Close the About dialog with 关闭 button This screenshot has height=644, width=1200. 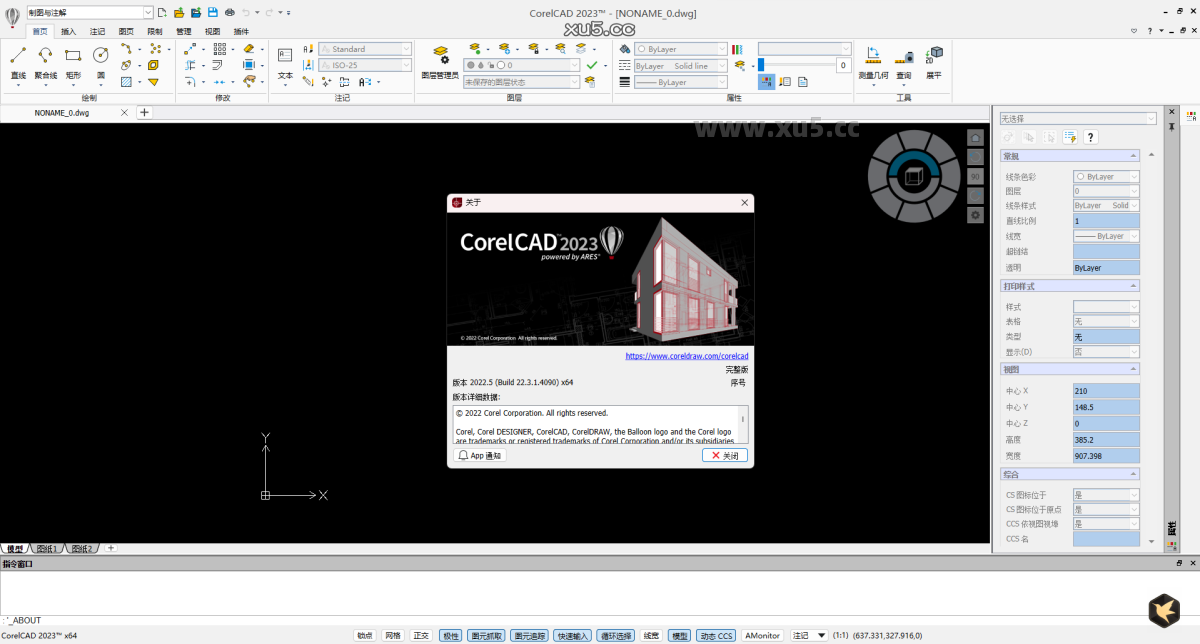click(724, 455)
